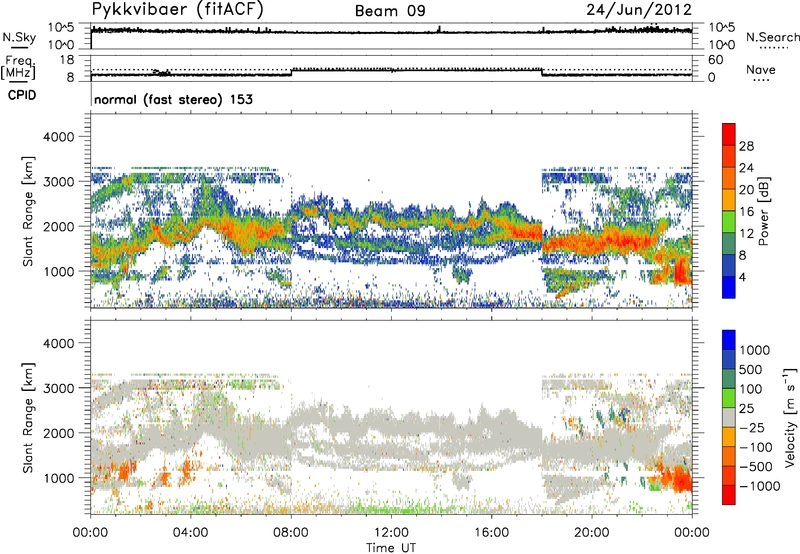
Task: Click the 'Slant Range [km]' label of power panel
Action: (x=28, y=211)
